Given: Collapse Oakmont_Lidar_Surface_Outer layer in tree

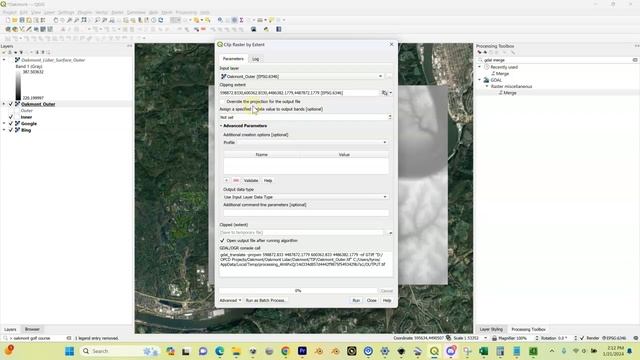Looking at the screenshot, I should click(x=4, y=60).
